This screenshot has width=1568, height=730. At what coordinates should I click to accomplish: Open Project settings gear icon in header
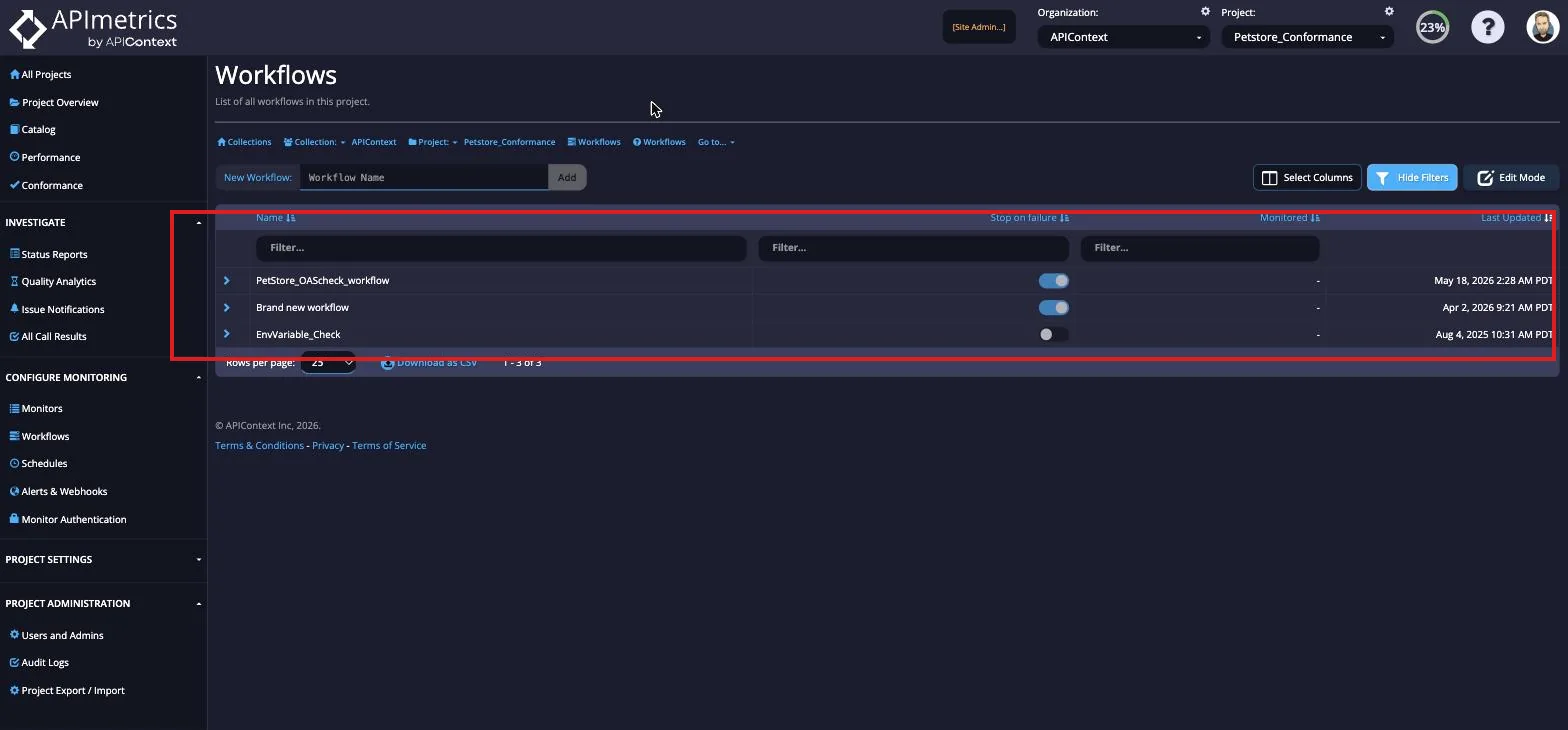click(1389, 12)
